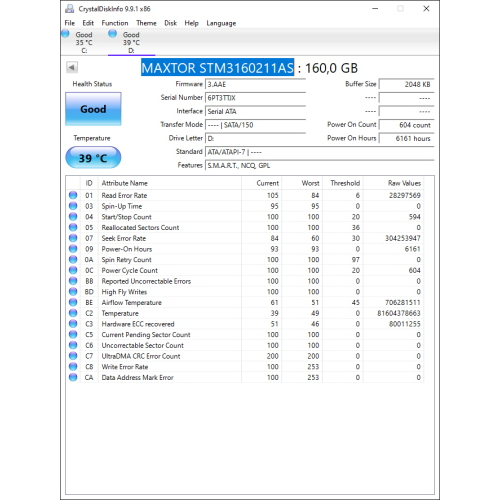Click the Buffer Size value 2048 KB

407,84
